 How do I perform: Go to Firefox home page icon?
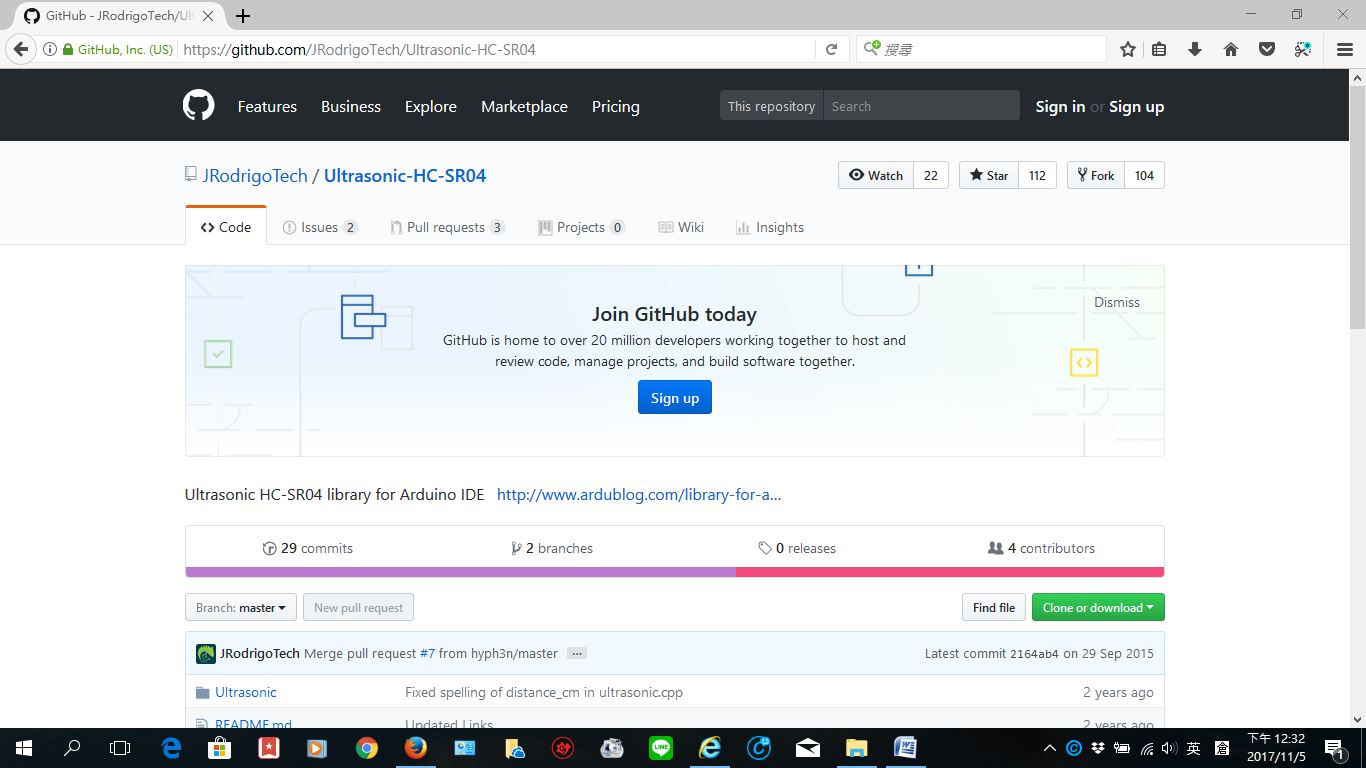pyautogui.click(x=1231, y=49)
